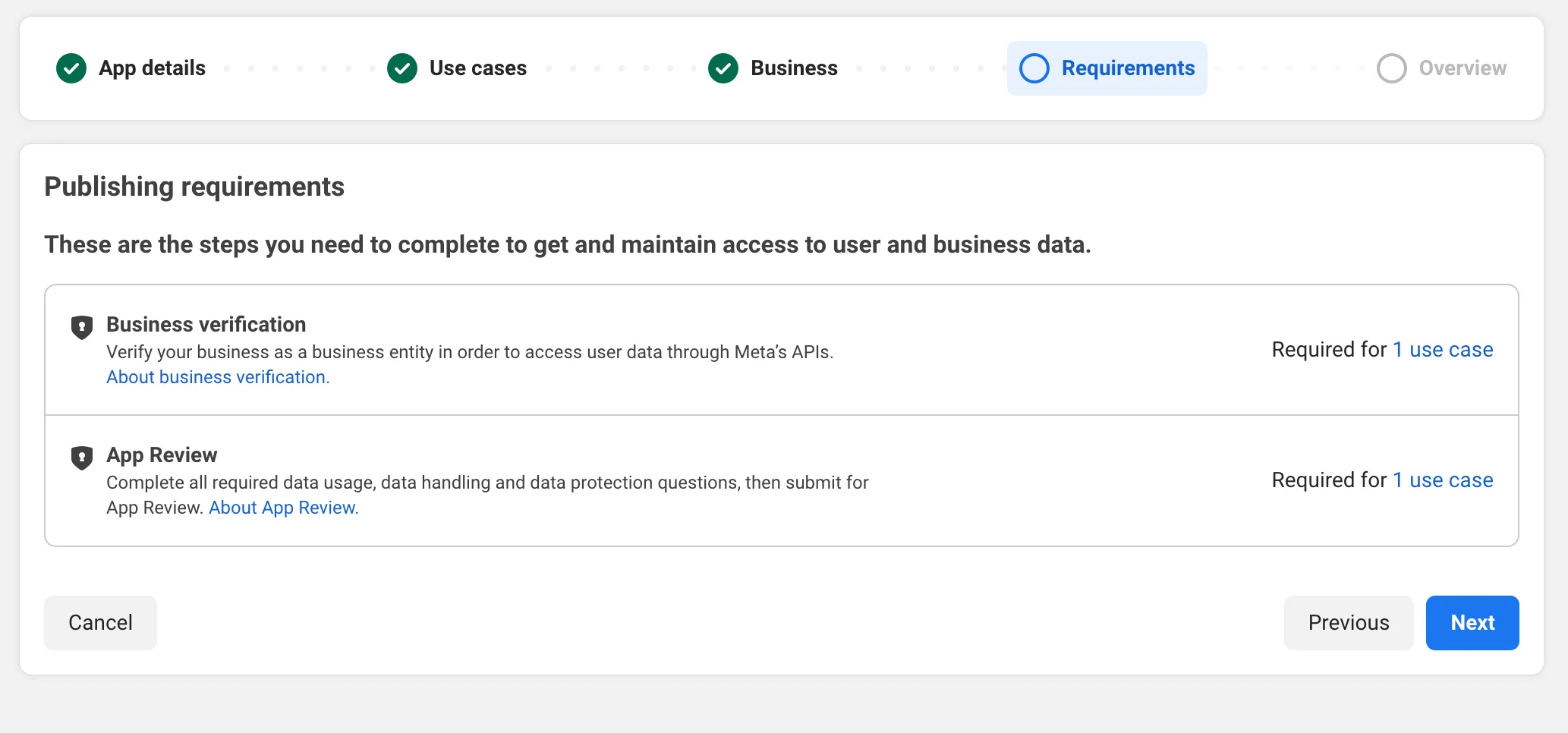Image resolution: width=1568 pixels, height=733 pixels.
Task: Click the Business verification shield icon
Action: [x=82, y=327]
